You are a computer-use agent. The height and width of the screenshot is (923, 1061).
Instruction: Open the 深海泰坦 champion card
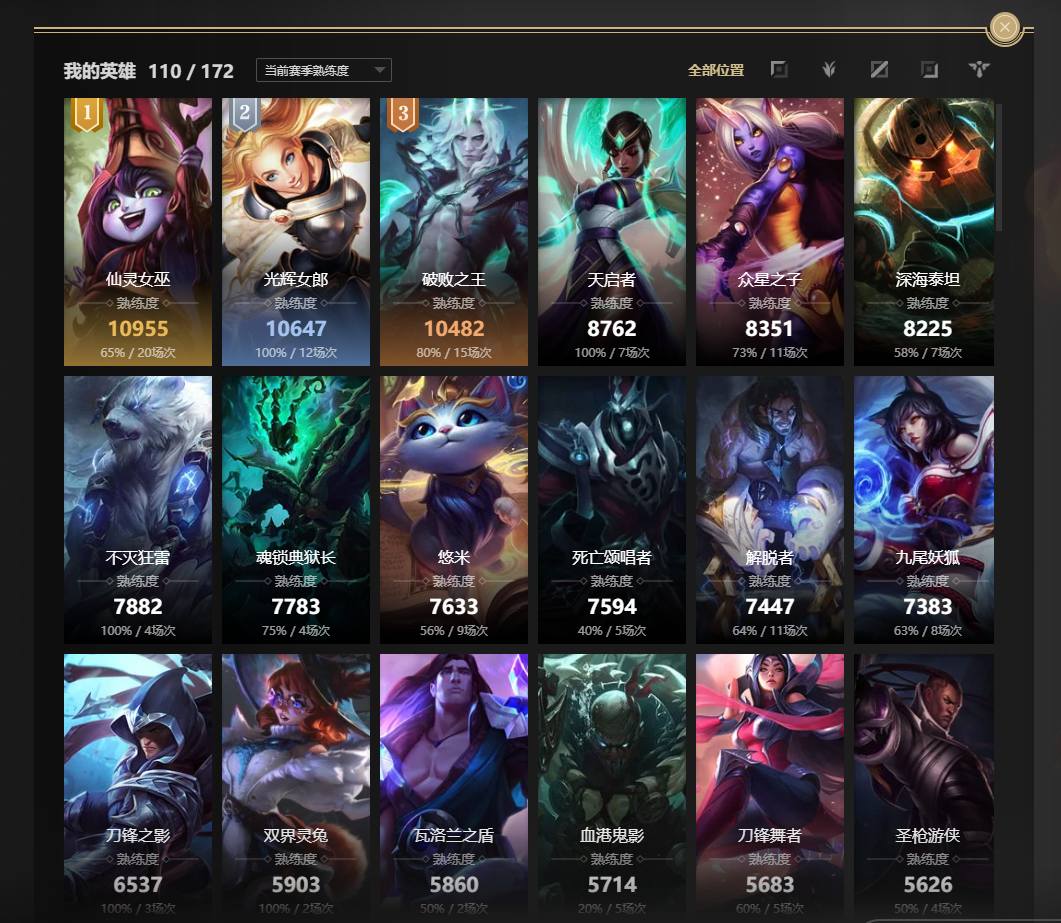[x=924, y=232]
